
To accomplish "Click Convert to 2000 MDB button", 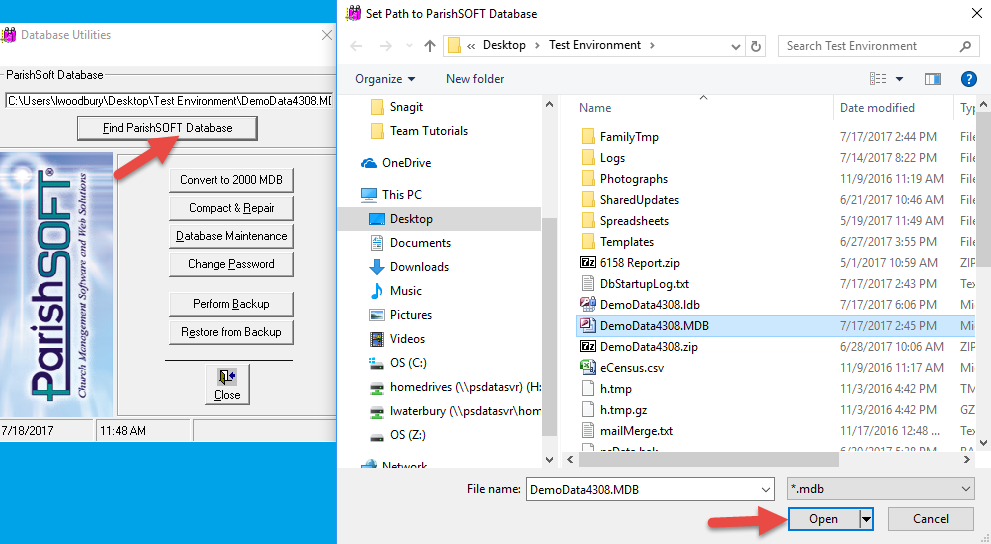I will pyautogui.click(x=231, y=180).
